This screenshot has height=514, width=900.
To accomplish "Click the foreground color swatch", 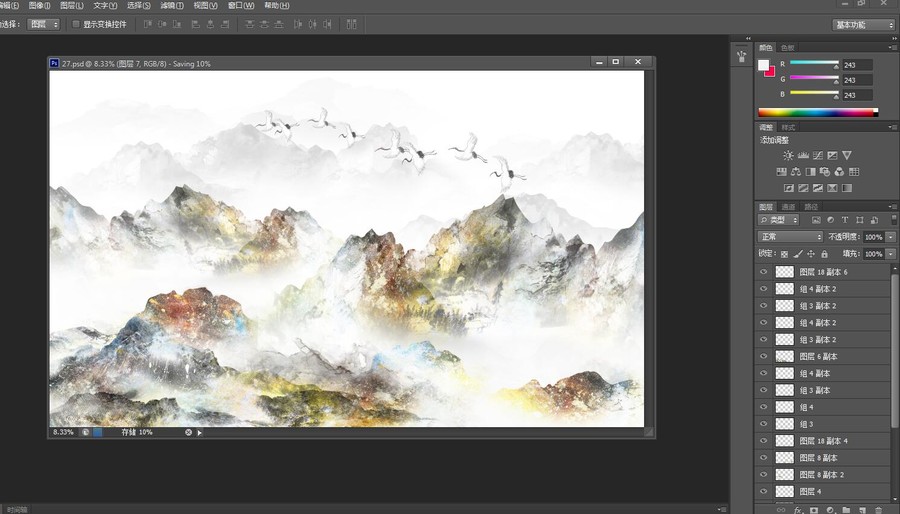I will [x=763, y=65].
